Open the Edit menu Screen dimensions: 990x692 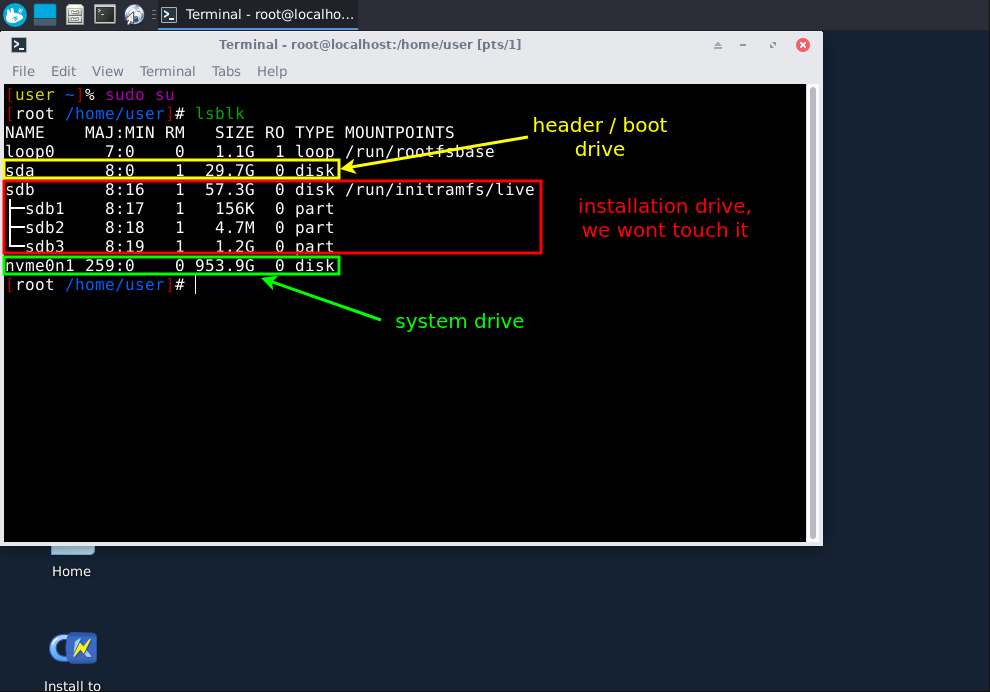click(63, 71)
